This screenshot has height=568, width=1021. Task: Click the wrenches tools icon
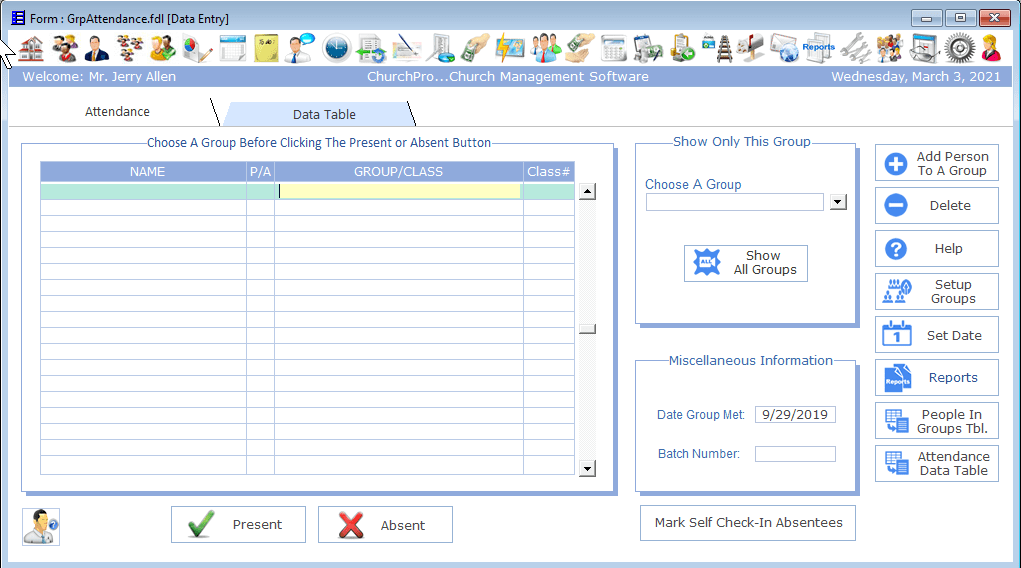[855, 49]
